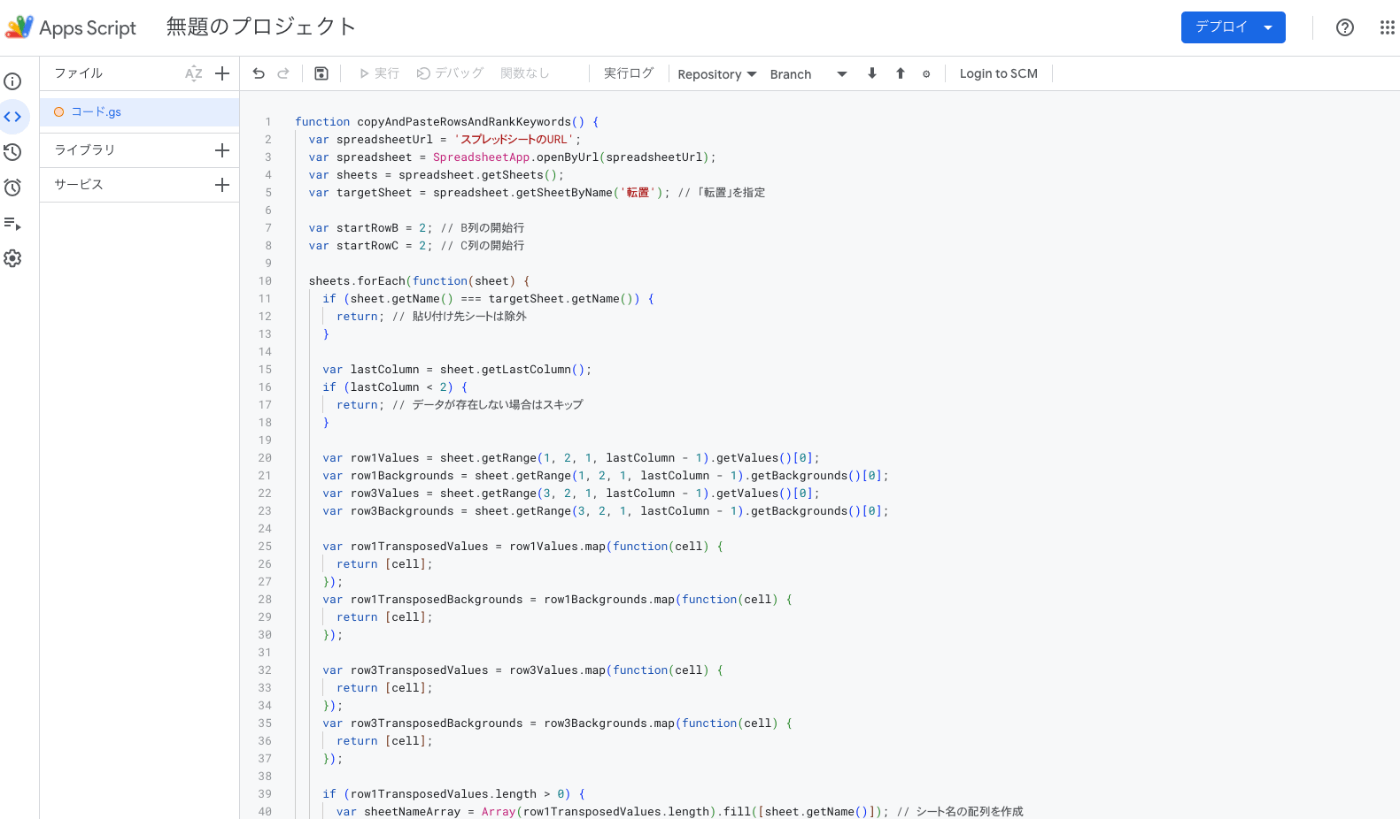The width and height of the screenshot is (1400, 819).
Task: Click the ライブラリ section header
Action: pos(85,150)
